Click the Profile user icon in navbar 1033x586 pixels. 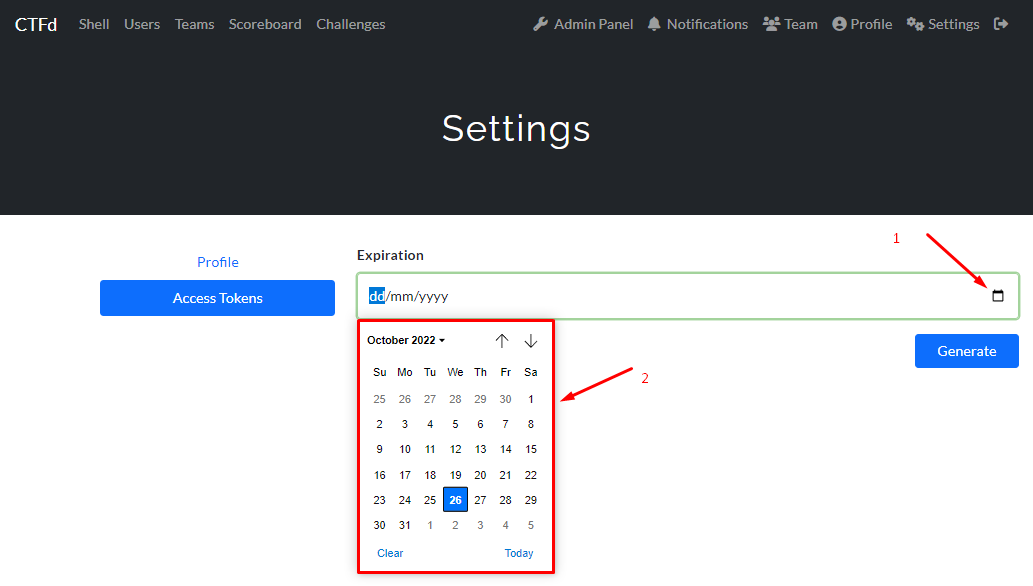(x=839, y=24)
